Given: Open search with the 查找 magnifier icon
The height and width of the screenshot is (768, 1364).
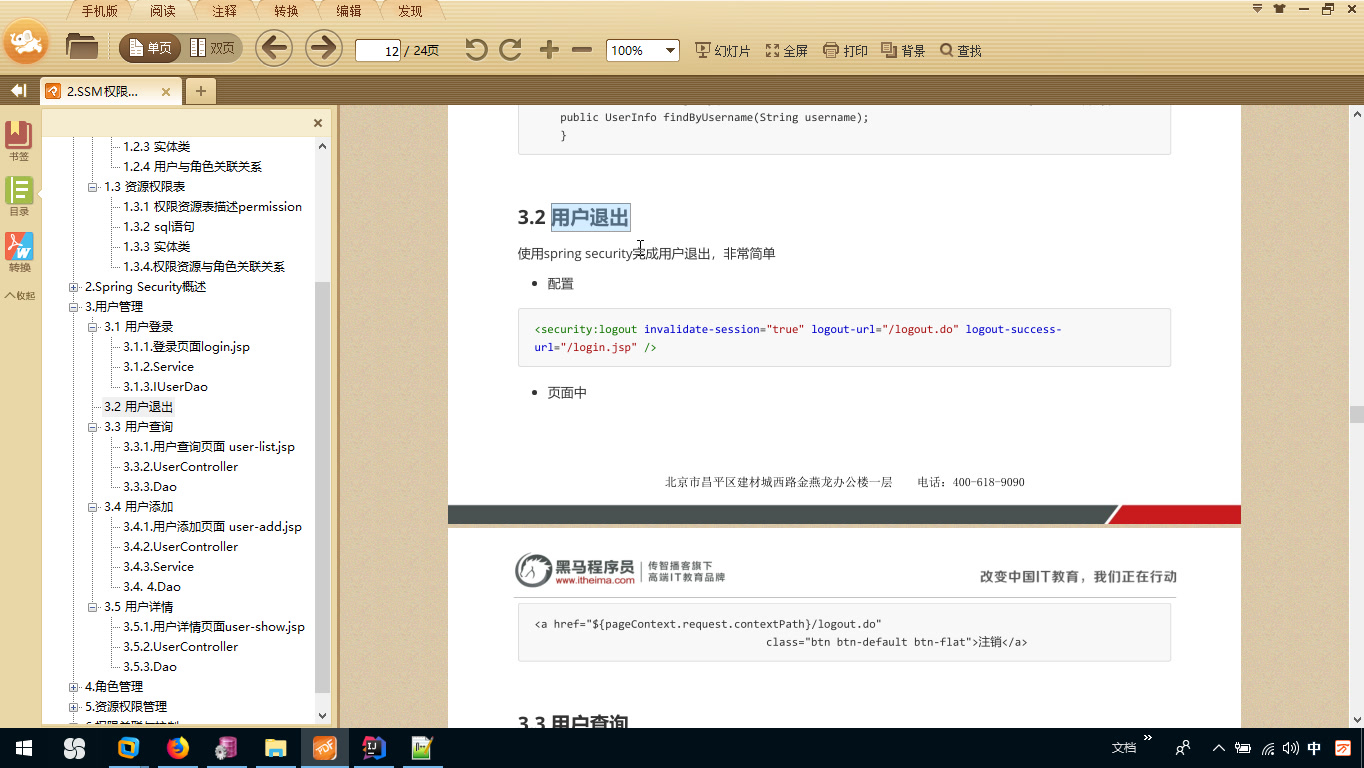Looking at the screenshot, I should [x=960, y=50].
